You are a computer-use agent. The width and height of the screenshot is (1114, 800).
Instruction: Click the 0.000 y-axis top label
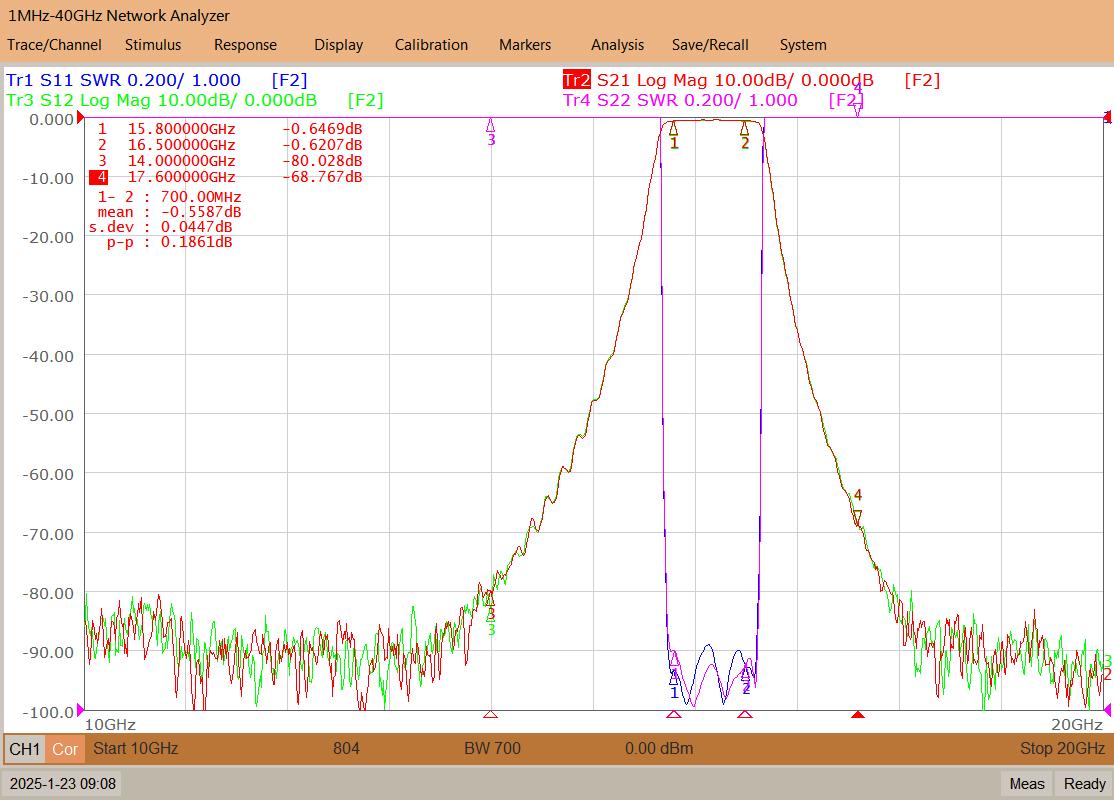point(51,119)
